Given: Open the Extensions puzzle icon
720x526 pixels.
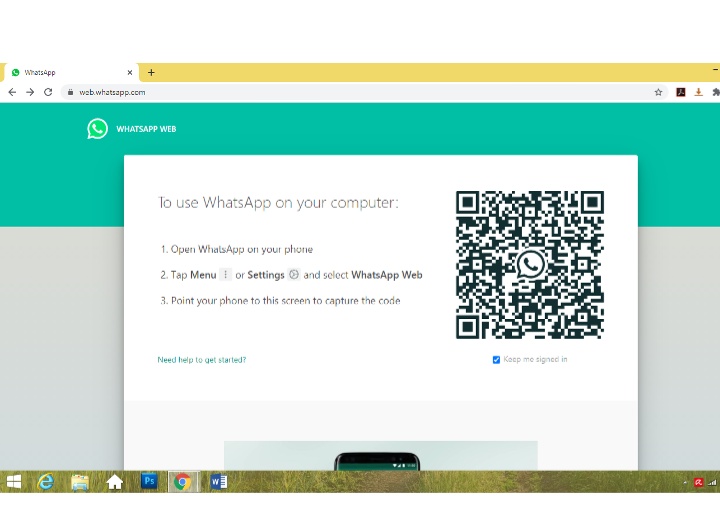Looking at the screenshot, I should (x=715, y=92).
